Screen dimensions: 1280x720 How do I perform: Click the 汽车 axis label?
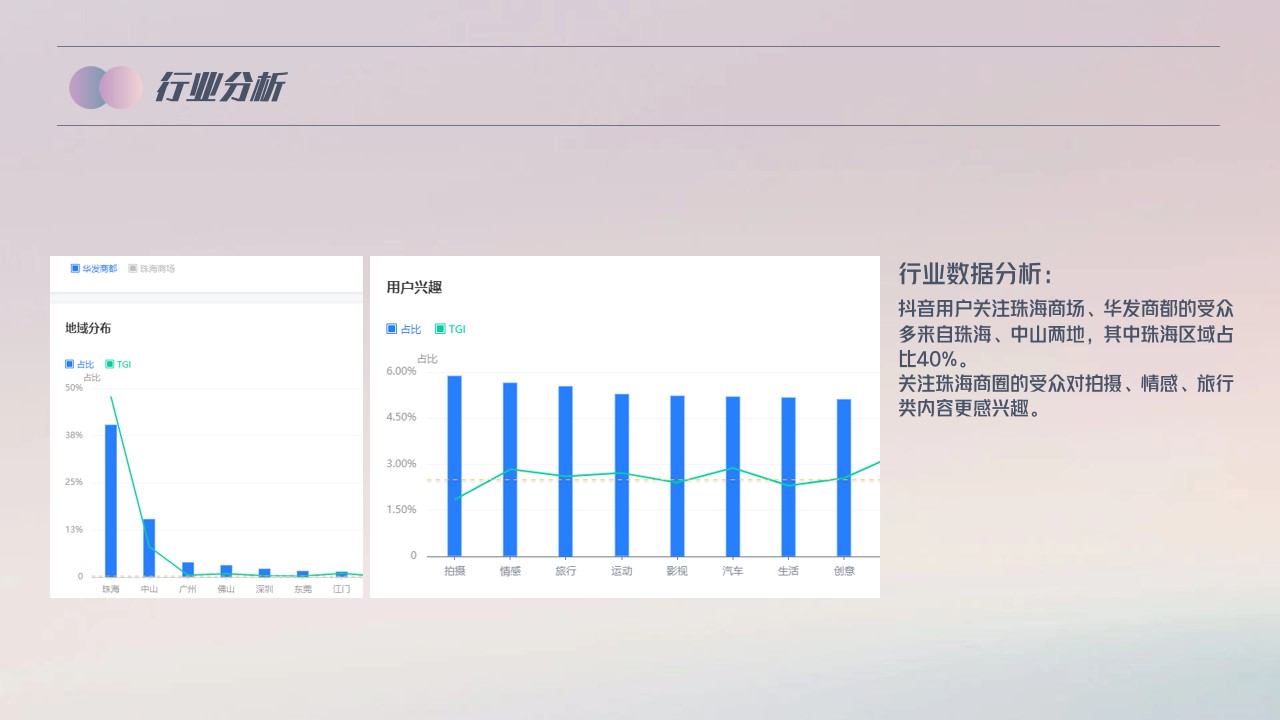point(733,571)
